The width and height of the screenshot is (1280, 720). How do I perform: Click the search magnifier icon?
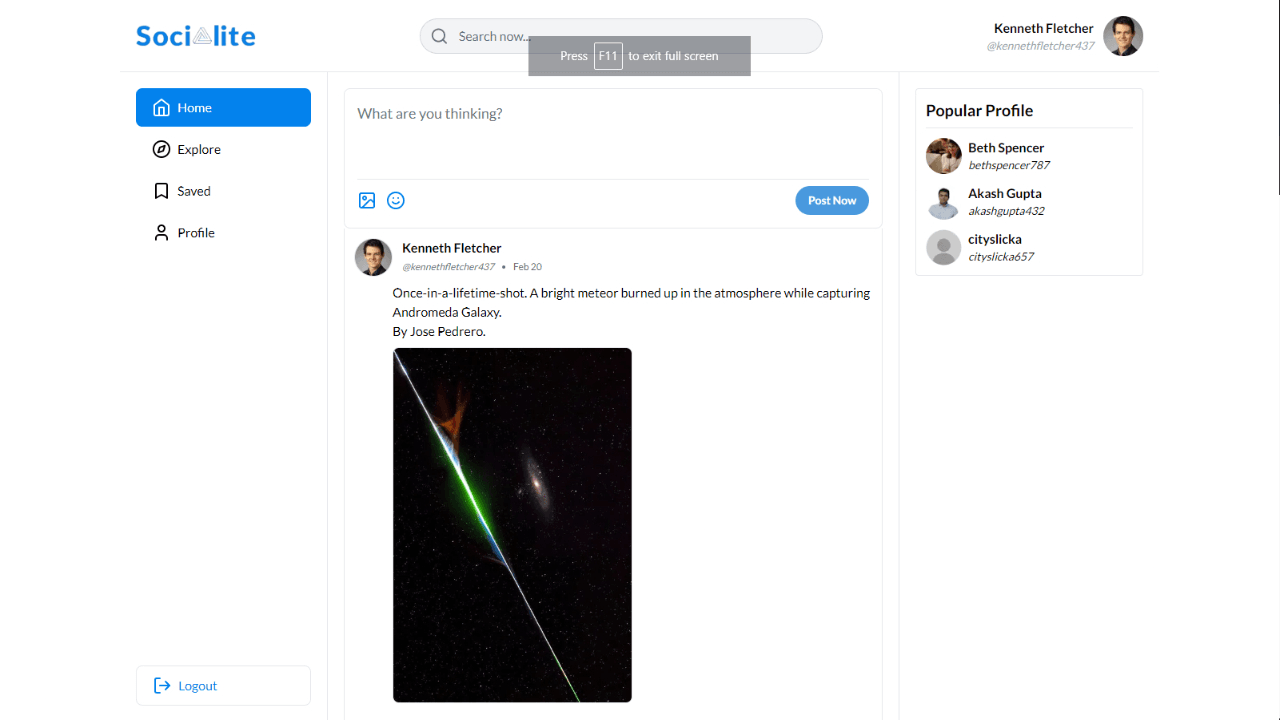[x=439, y=35]
